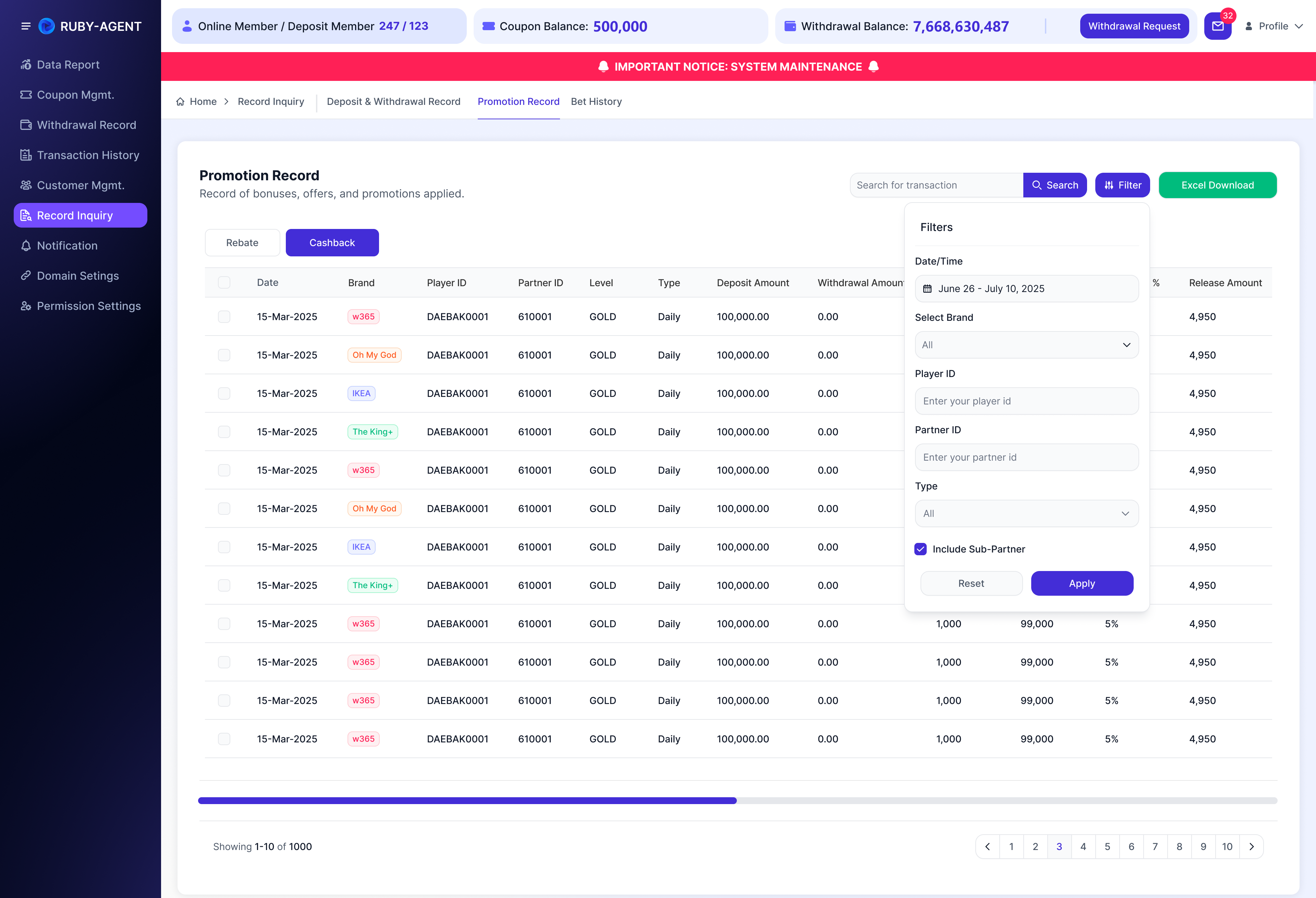1316x898 pixels.
Task: Toggle select-all checkbox in table header
Action: (224, 282)
